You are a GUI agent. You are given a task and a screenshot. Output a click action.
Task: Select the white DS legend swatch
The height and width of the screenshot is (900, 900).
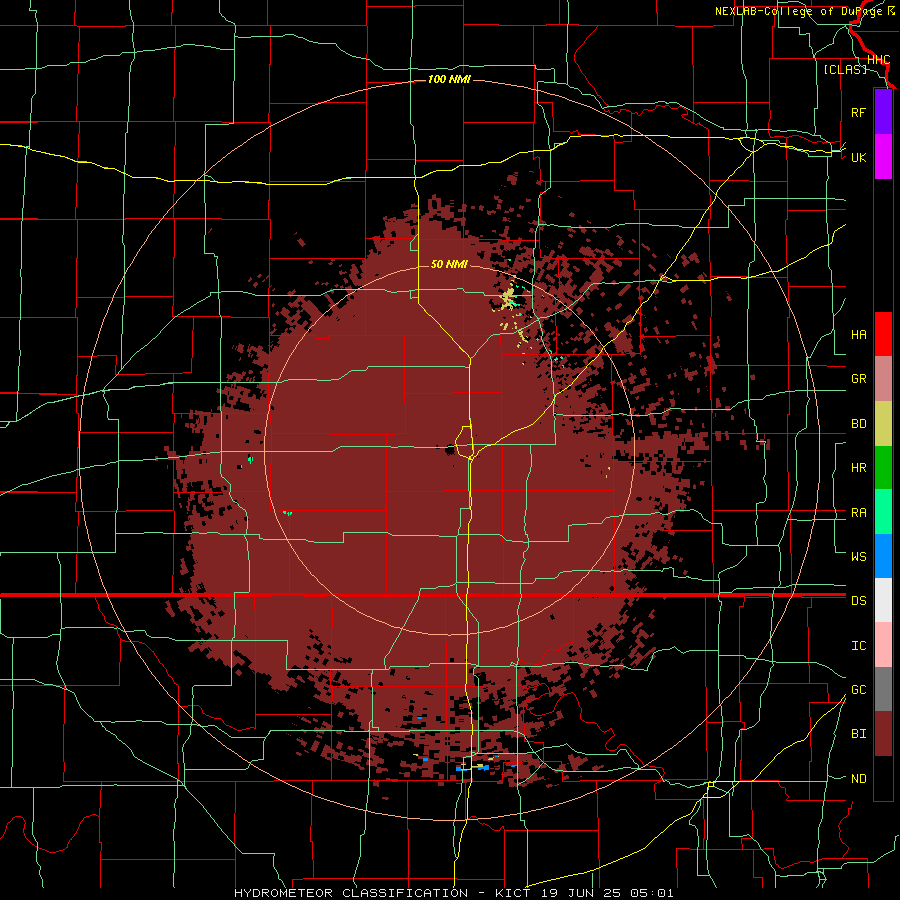(x=883, y=600)
